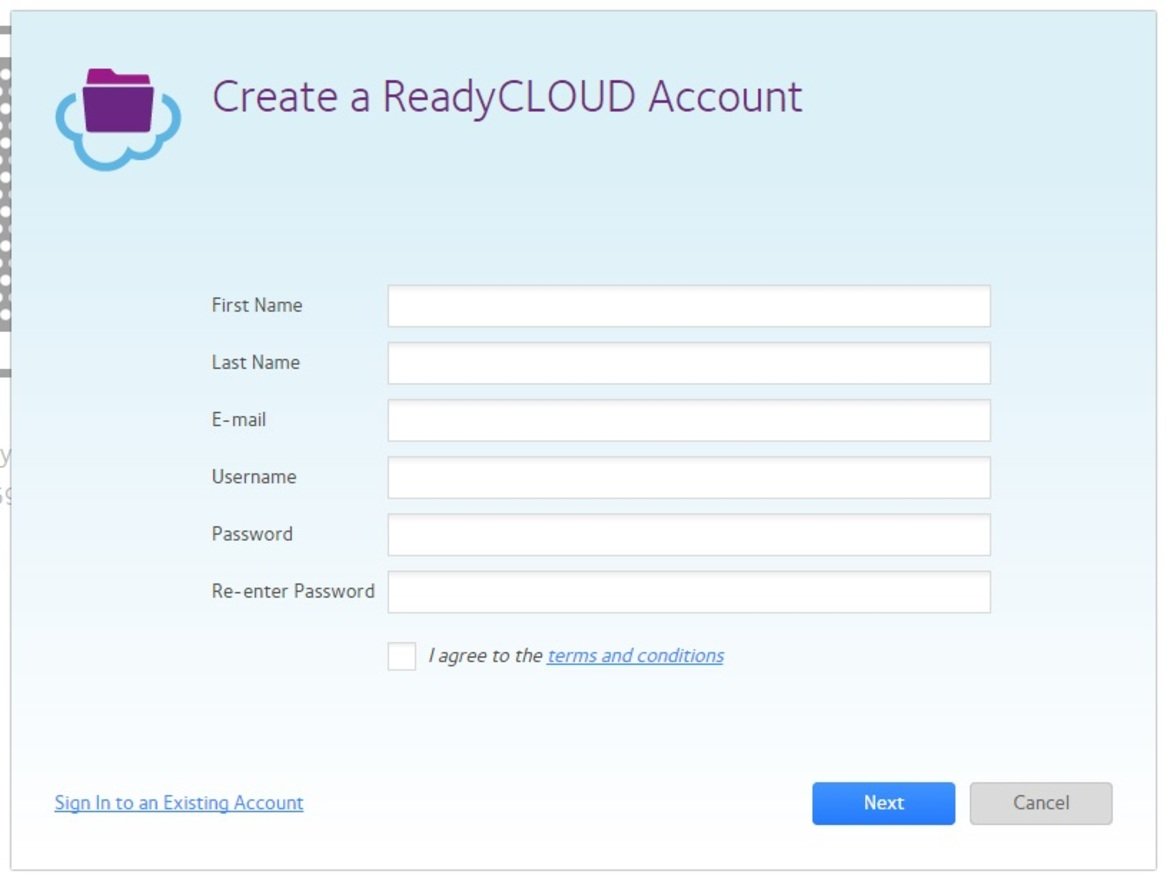Click the 'I agree to the' text
Image resolution: width=1170 pixels, height=888 pixels.
point(485,655)
